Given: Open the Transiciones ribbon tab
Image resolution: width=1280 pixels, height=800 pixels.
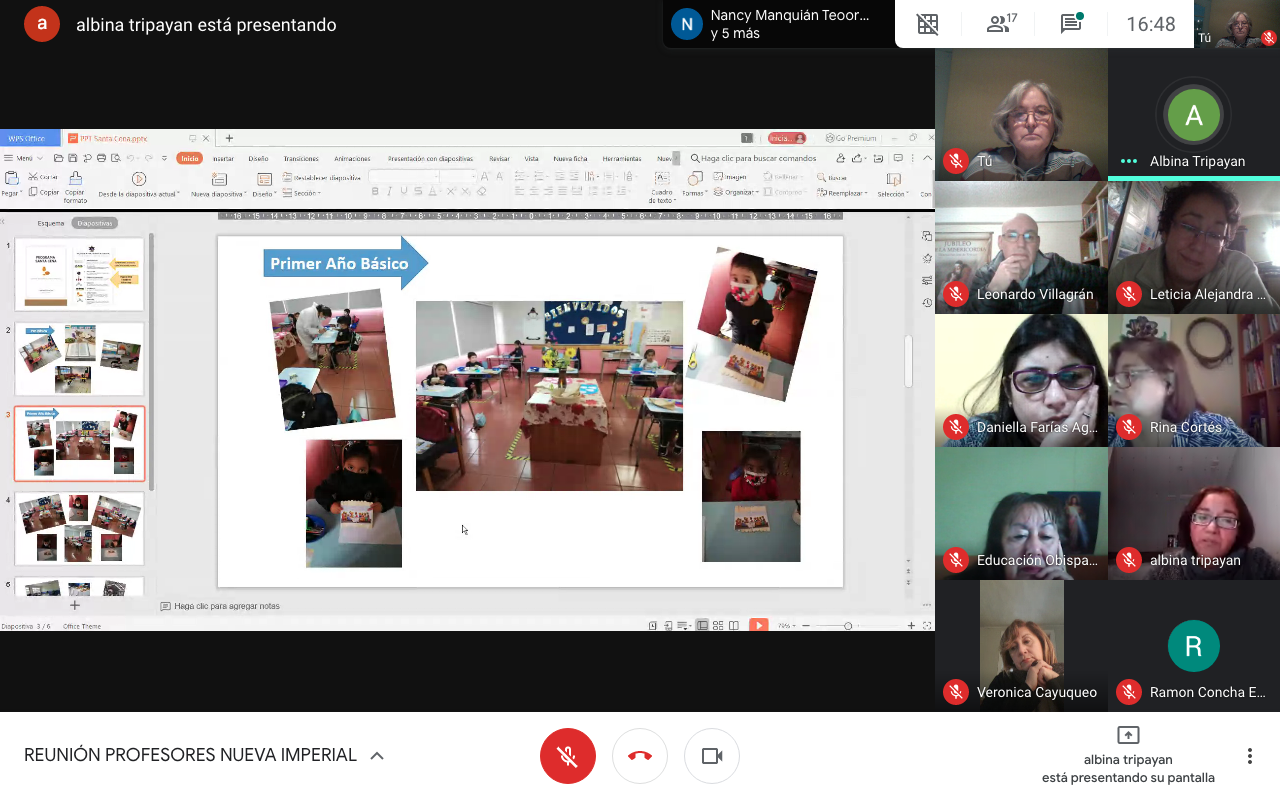Looking at the screenshot, I should click(x=300, y=158).
